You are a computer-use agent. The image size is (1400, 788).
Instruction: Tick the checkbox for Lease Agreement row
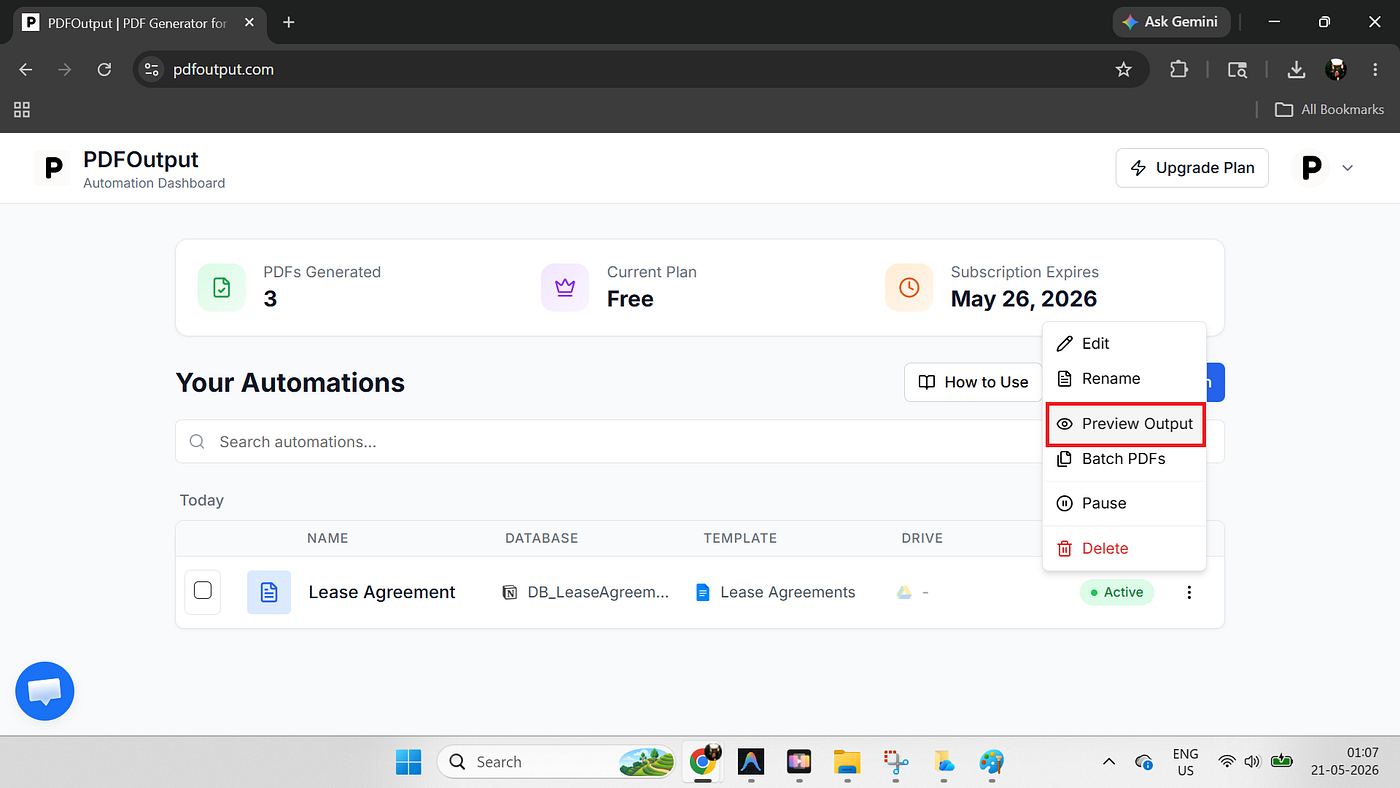pyautogui.click(x=203, y=590)
